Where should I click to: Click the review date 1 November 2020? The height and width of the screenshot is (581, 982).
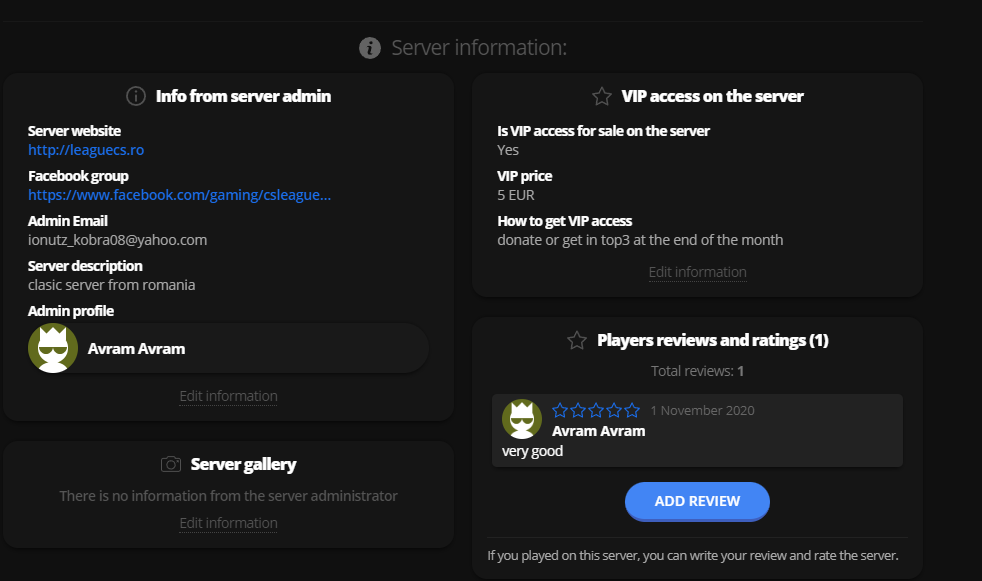tap(702, 411)
